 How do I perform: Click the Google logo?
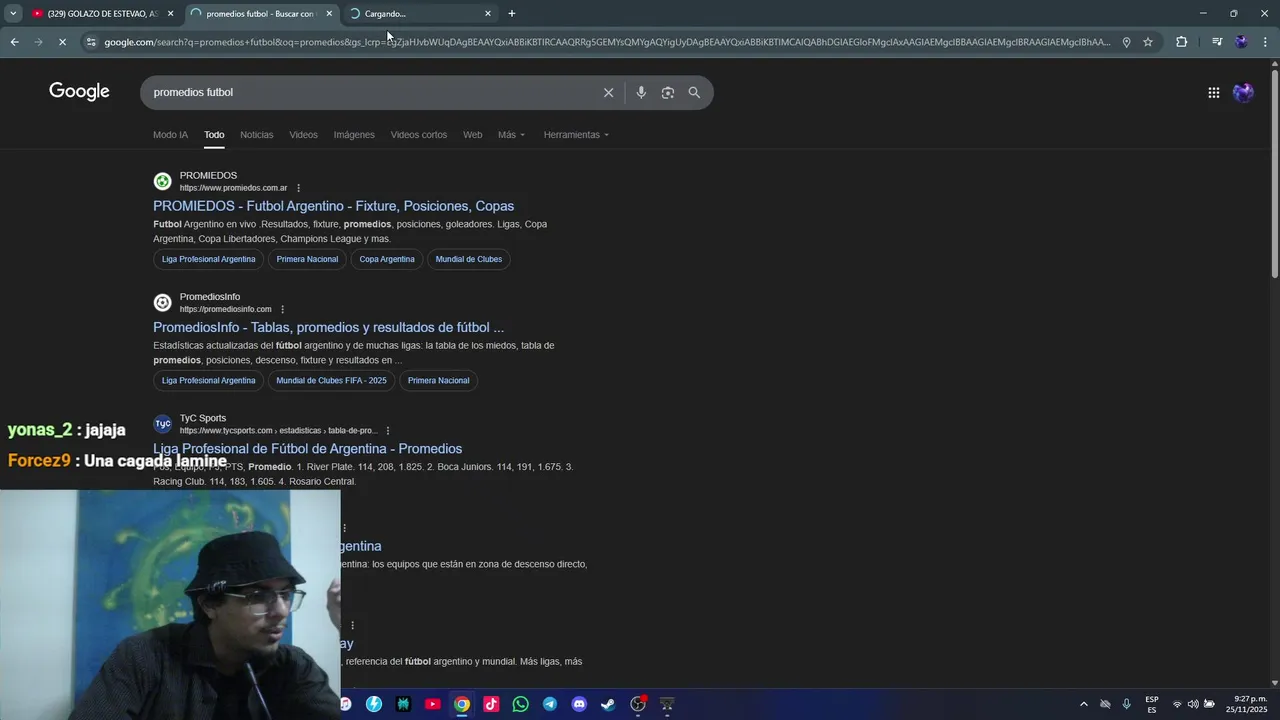pos(79,92)
